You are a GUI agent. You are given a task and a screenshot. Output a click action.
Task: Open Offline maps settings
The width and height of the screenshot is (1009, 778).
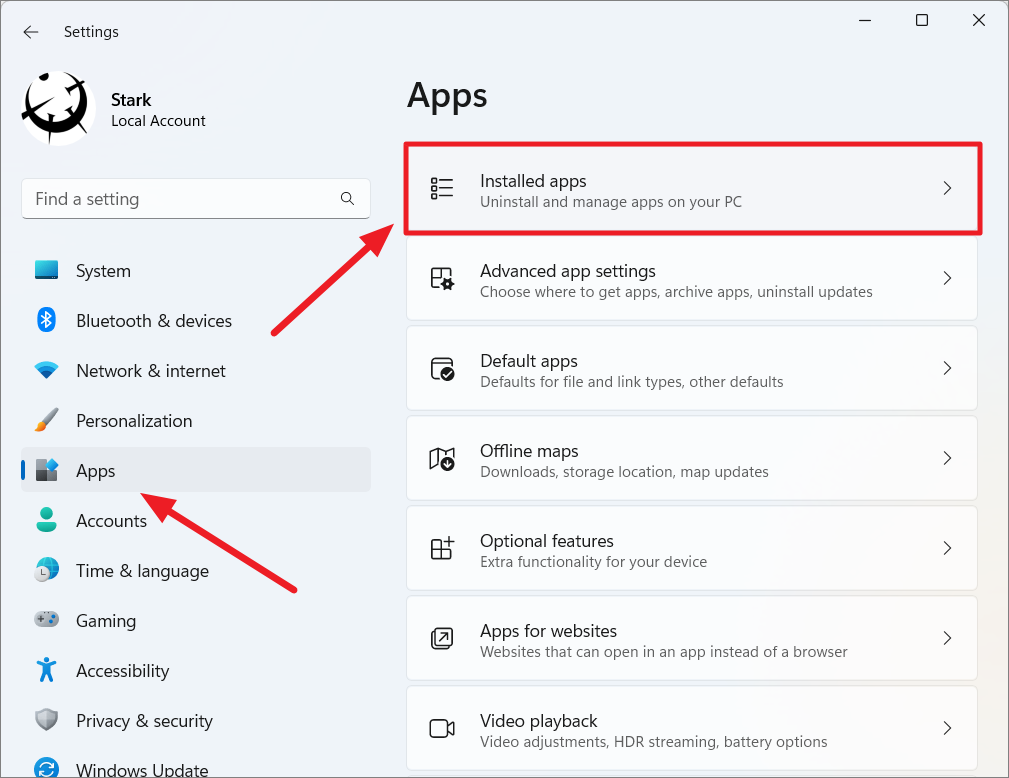[x=692, y=458]
